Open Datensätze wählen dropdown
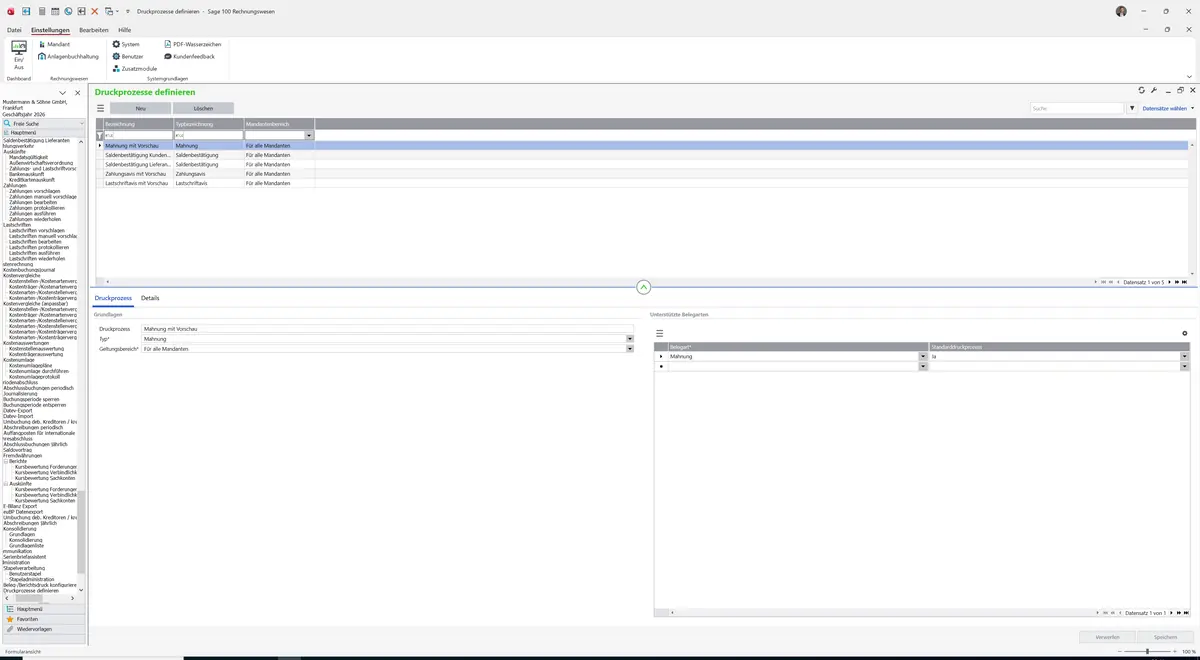 click(1168, 108)
